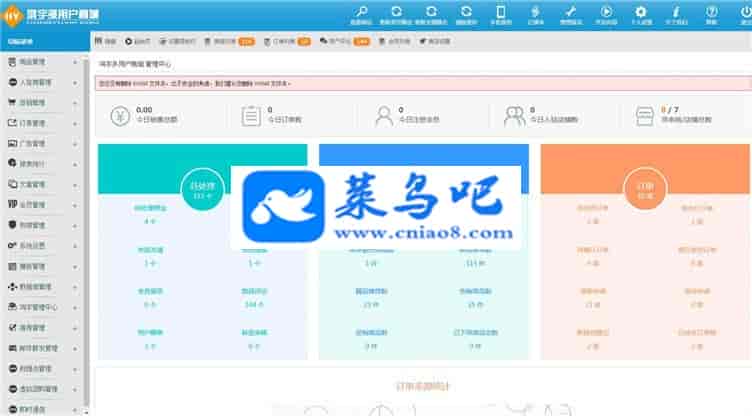Image resolution: width=752 pixels, height=416 pixels.
Task: Click the table grid icon in sidebar
Action: pyautogui.click(x=12, y=266)
